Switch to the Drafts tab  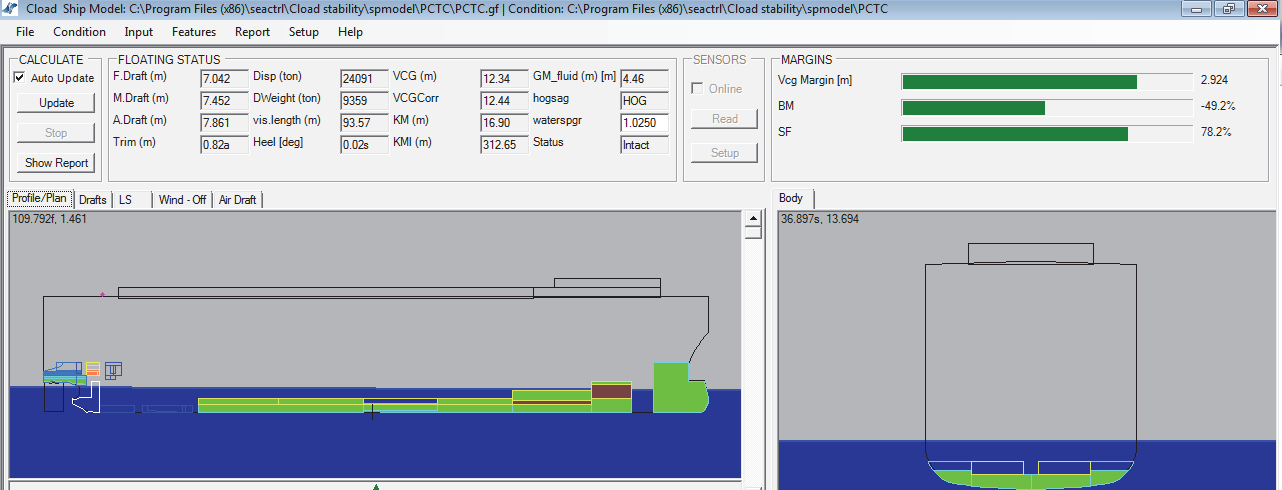point(93,200)
